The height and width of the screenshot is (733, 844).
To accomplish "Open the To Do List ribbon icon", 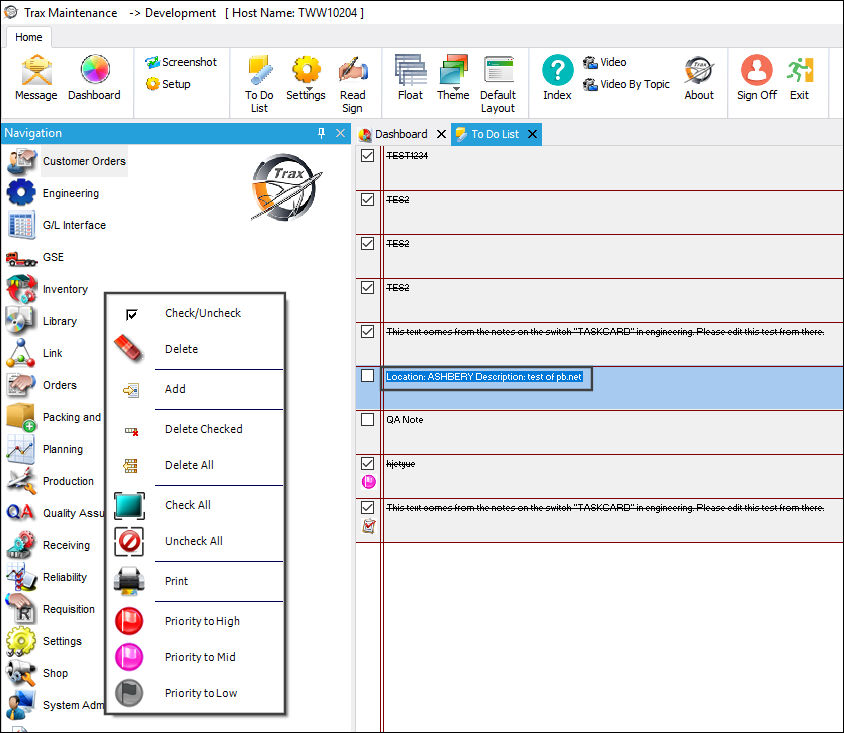I will coord(259,84).
